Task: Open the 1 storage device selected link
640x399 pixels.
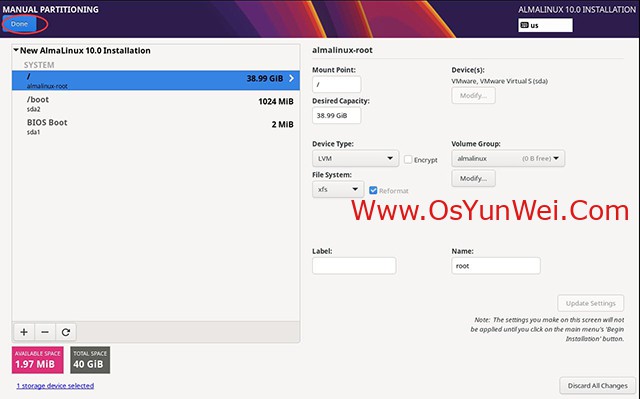Action: coord(55,386)
